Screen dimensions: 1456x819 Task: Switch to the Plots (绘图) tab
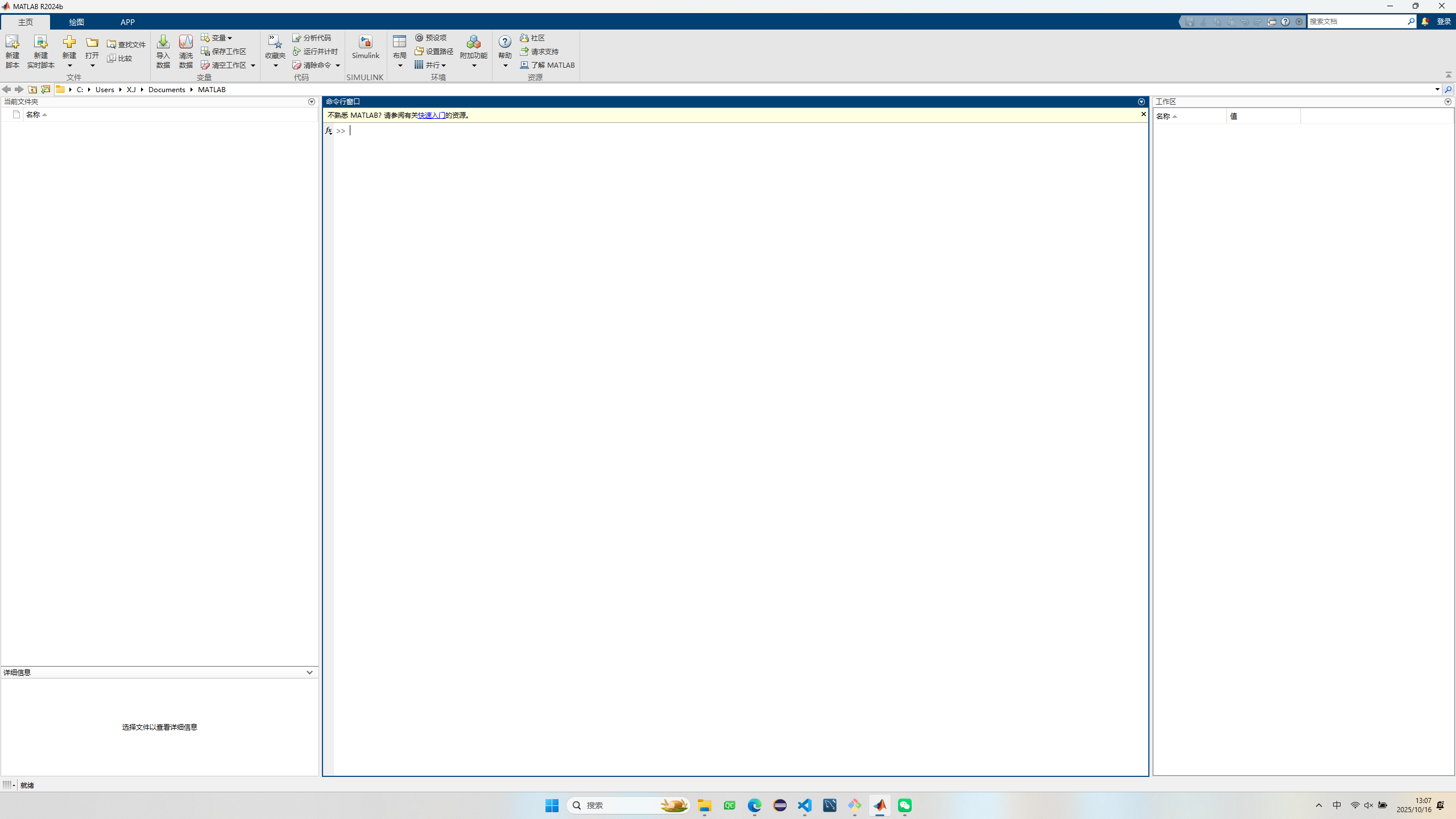point(76,22)
